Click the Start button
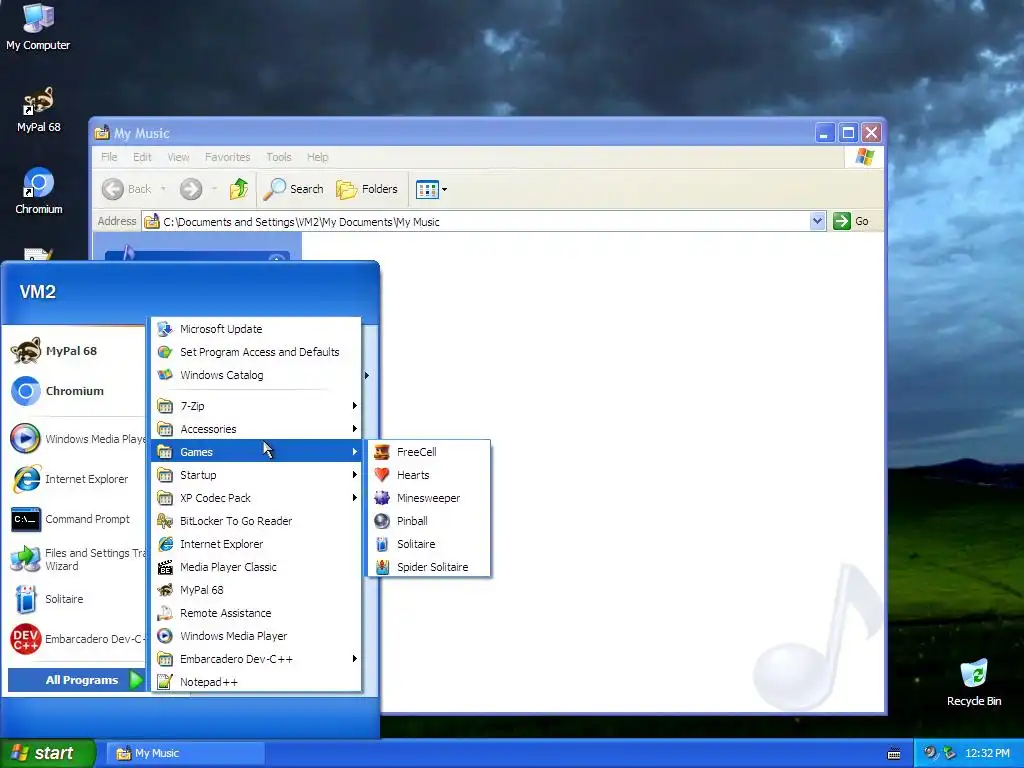The width and height of the screenshot is (1024, 768). 47,753
